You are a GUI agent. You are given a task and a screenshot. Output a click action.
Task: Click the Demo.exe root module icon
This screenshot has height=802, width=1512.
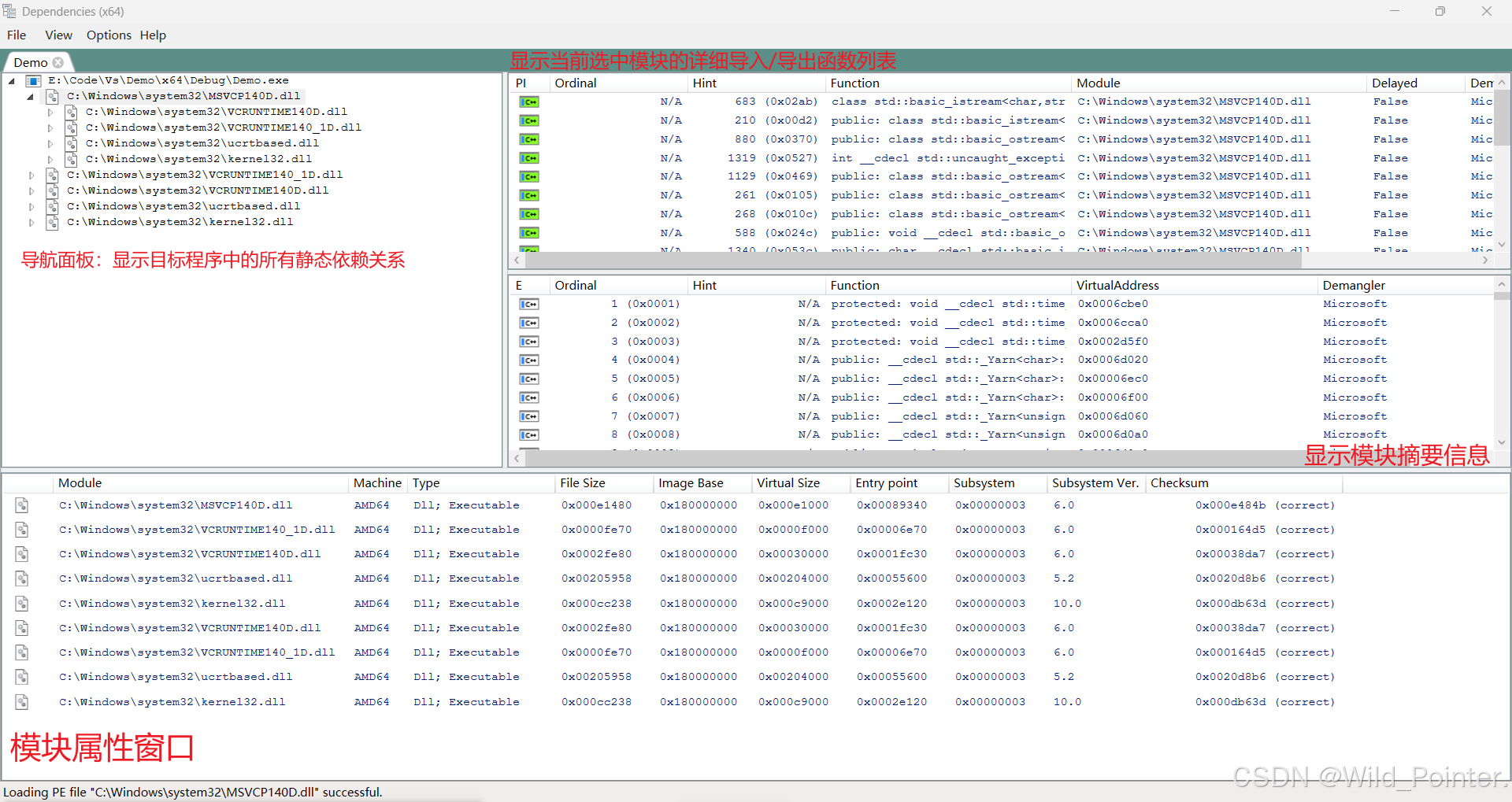pyautogui.click(x=33, y=80)
